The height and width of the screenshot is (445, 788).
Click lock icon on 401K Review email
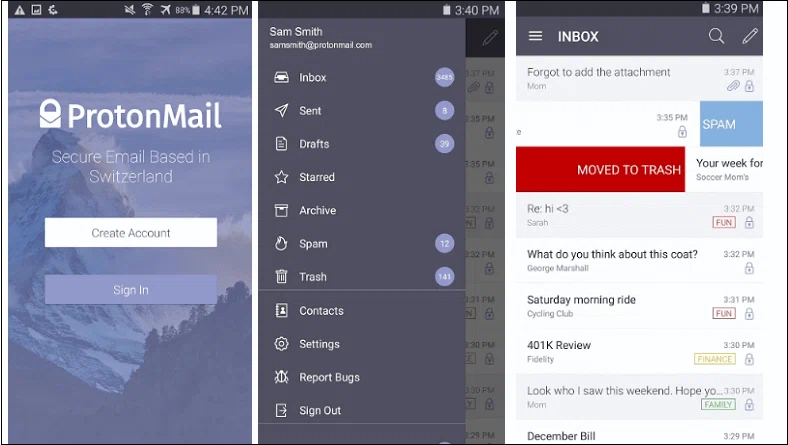749,359
